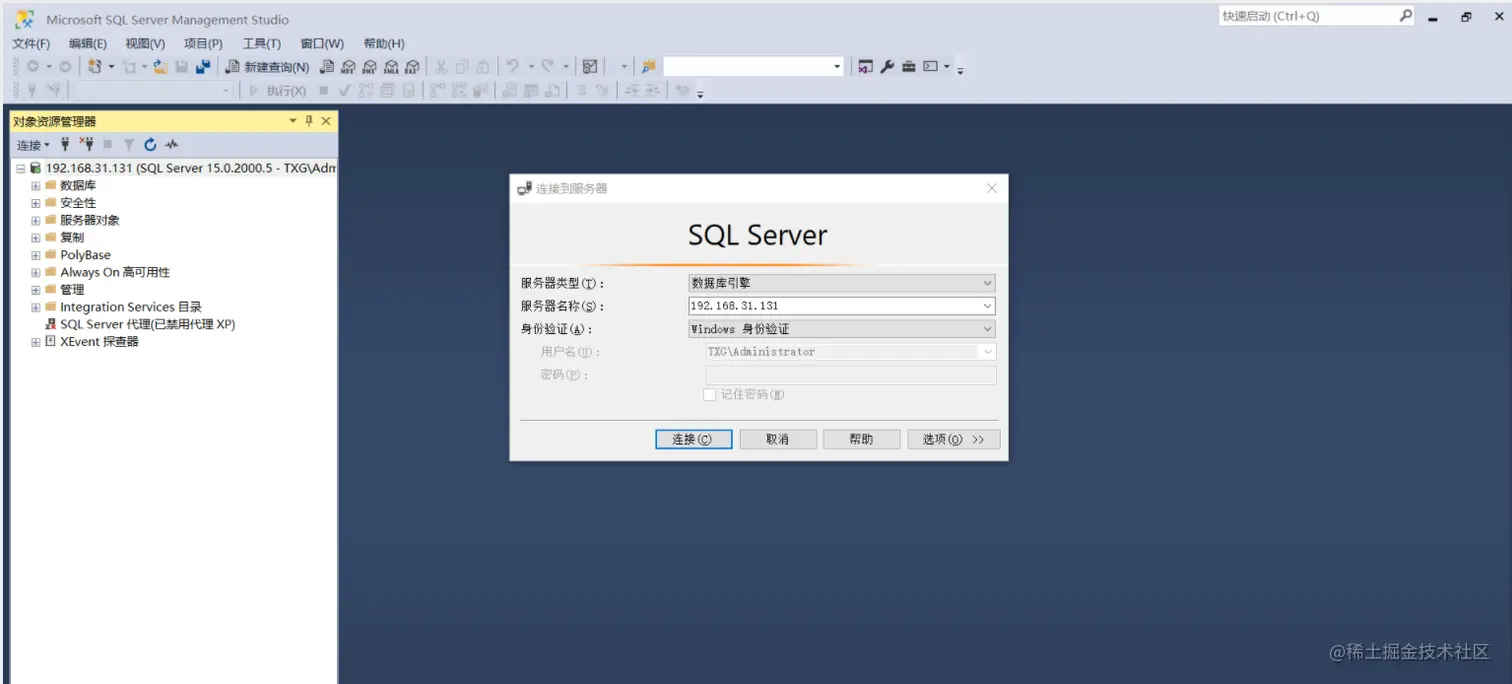Click the 新建查询(N) toolbar button
The height and width of the screenshot is (684, 1512).
267,67
